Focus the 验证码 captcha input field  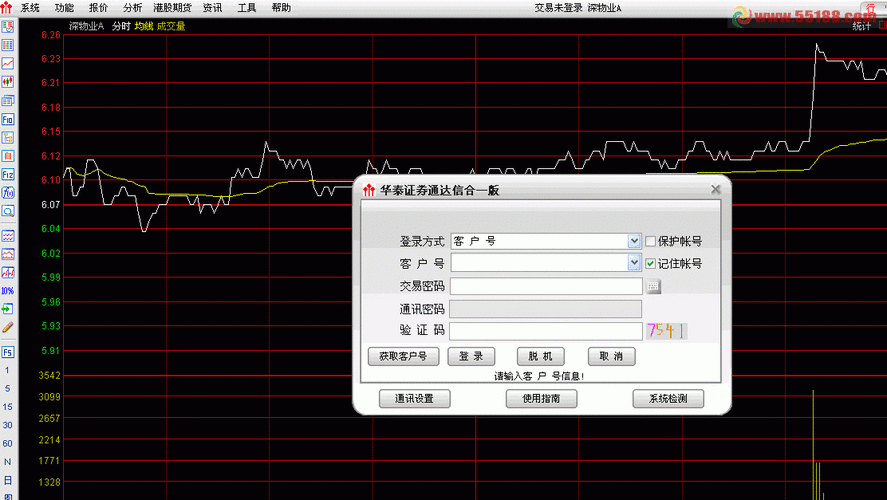click(x=546, y=331)
